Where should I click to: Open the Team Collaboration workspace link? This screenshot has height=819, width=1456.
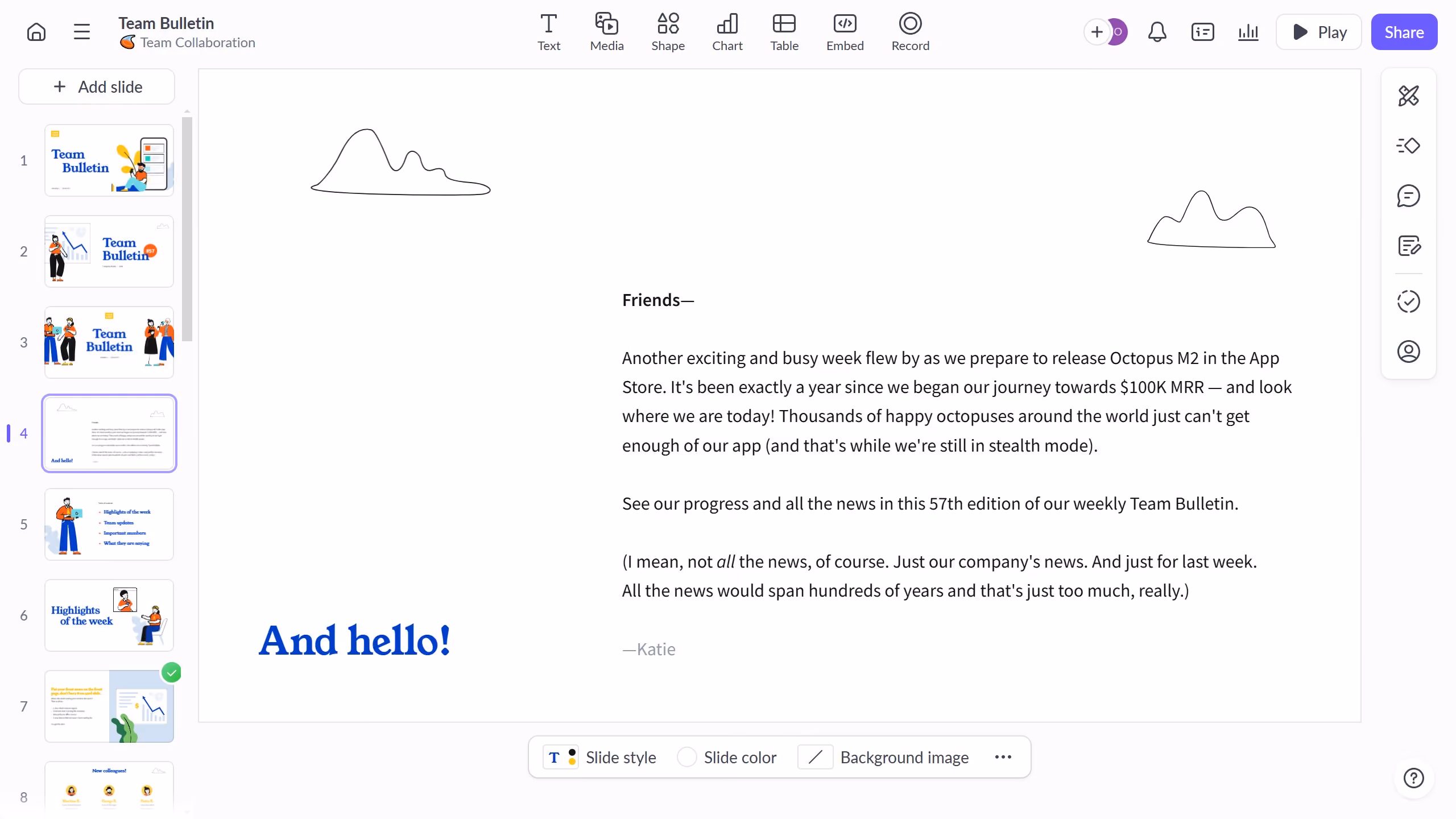188,43
